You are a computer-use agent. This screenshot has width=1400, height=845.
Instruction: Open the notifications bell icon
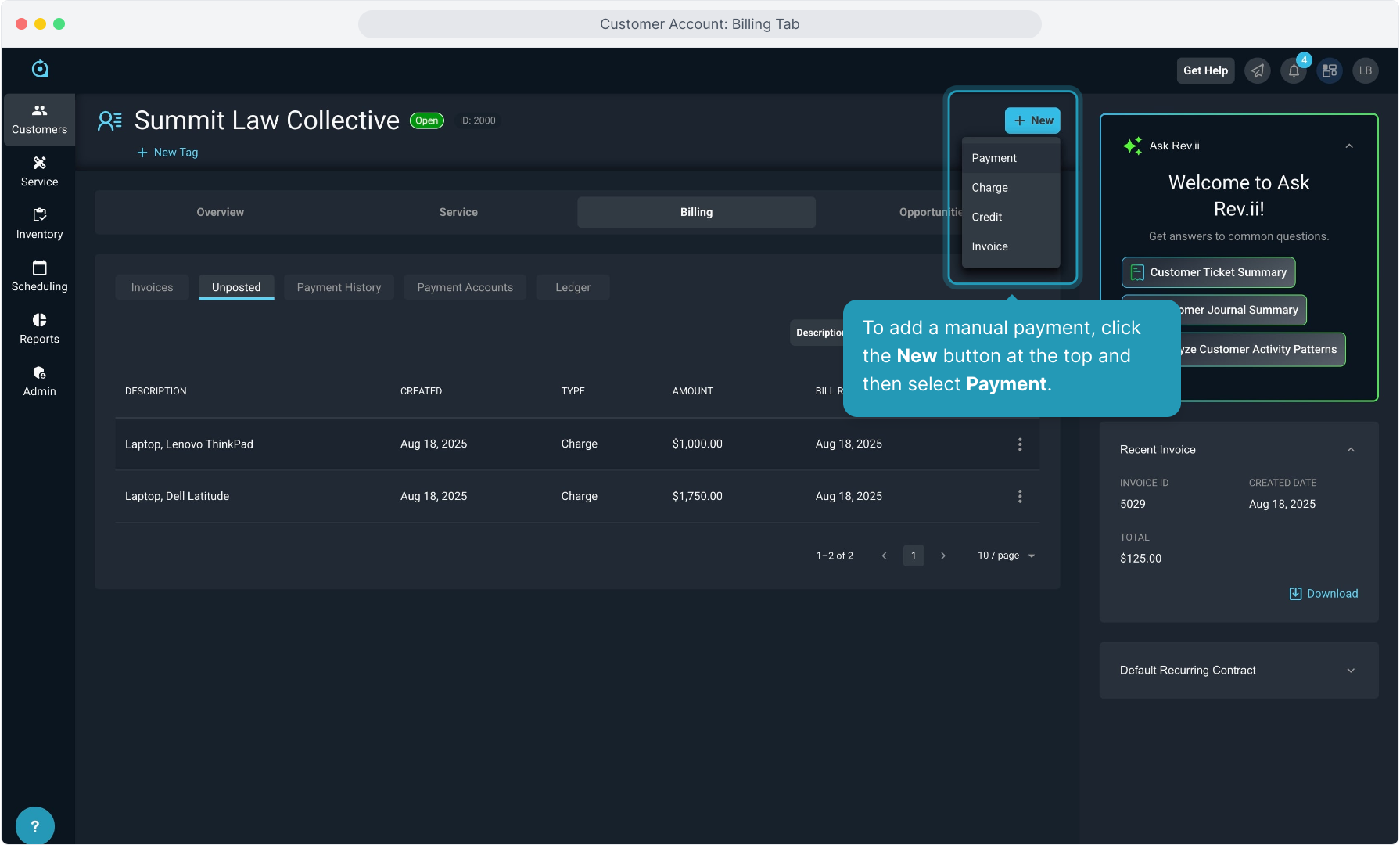coord(1293,70)
